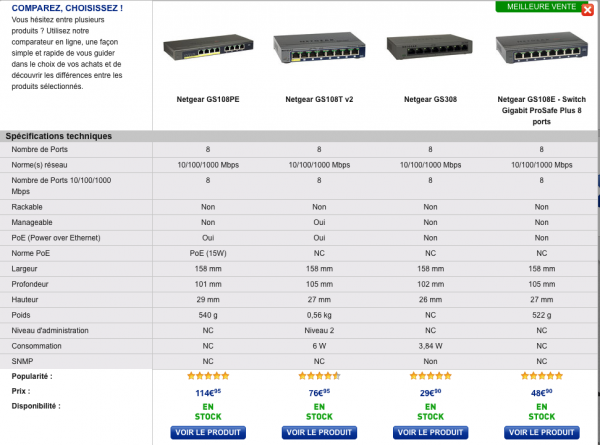
Task: Select the GS108E popularity stars
Action: coord(541,377)
